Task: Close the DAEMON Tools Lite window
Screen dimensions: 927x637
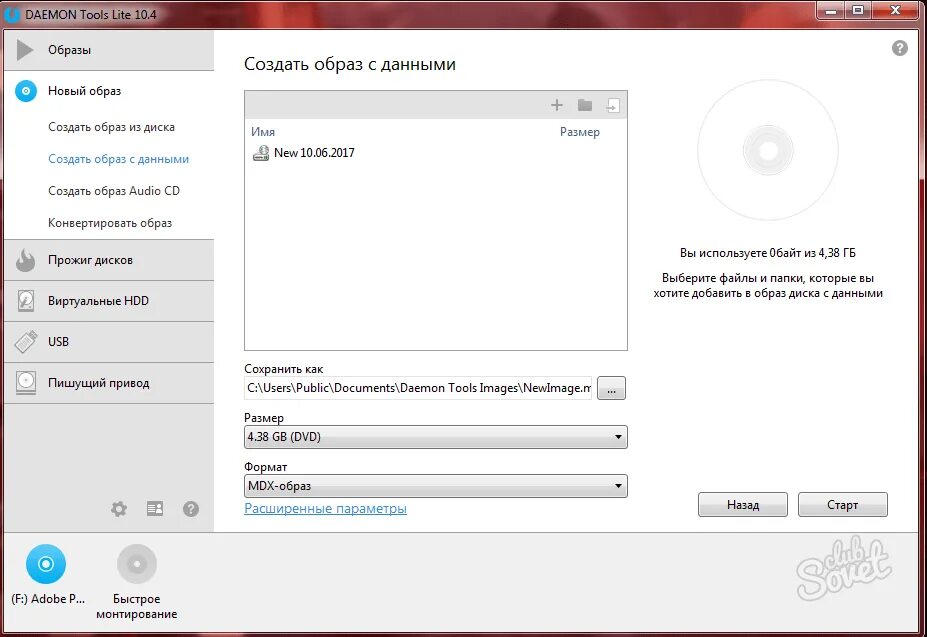Action: point(896,11)
